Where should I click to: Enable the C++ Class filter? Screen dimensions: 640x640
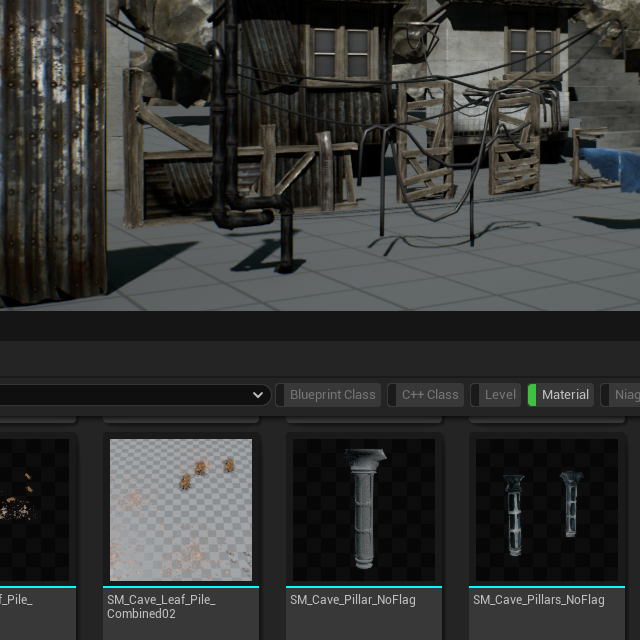[429, 395]
